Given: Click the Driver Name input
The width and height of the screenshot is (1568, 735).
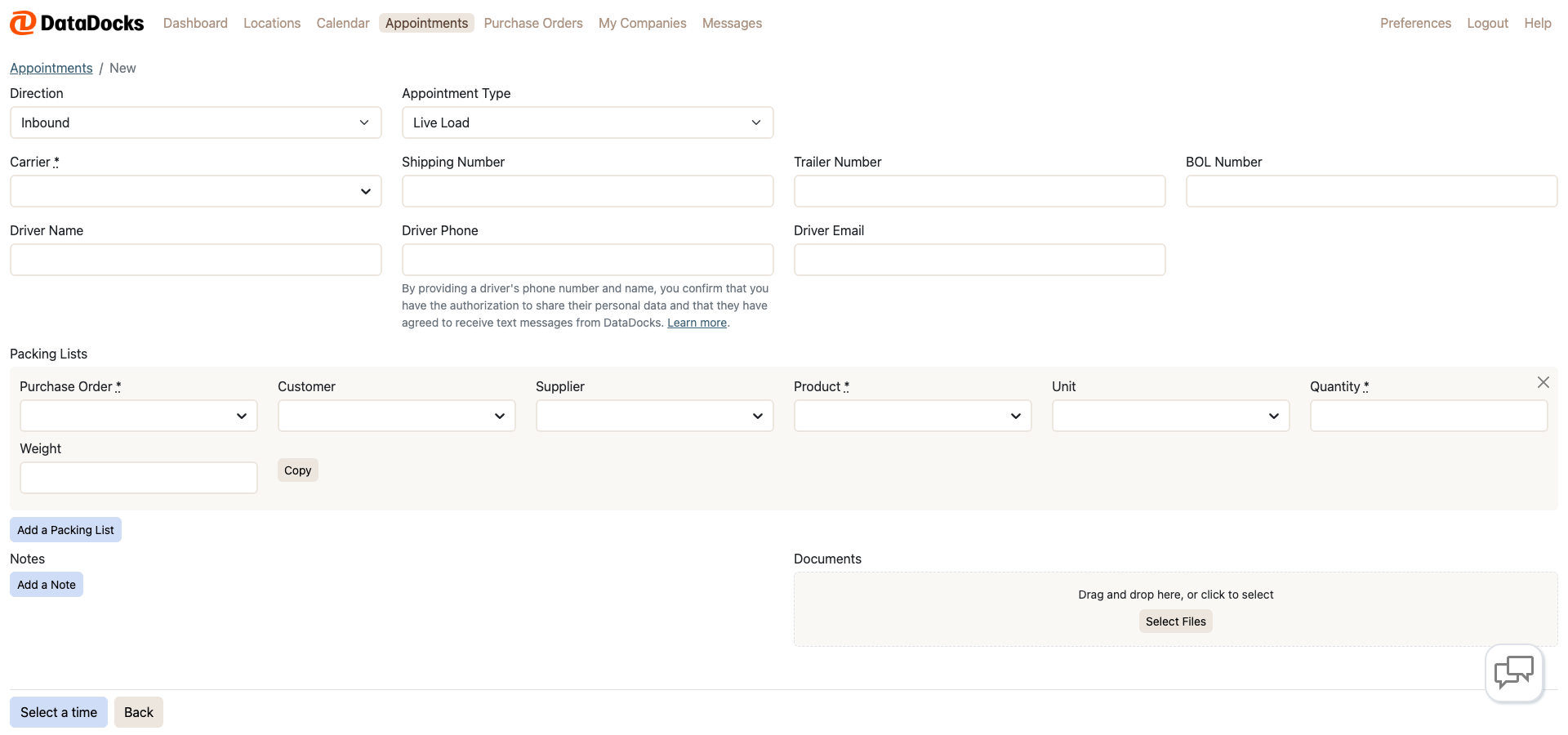Looking at the screenshot, I should click(196, 260).
